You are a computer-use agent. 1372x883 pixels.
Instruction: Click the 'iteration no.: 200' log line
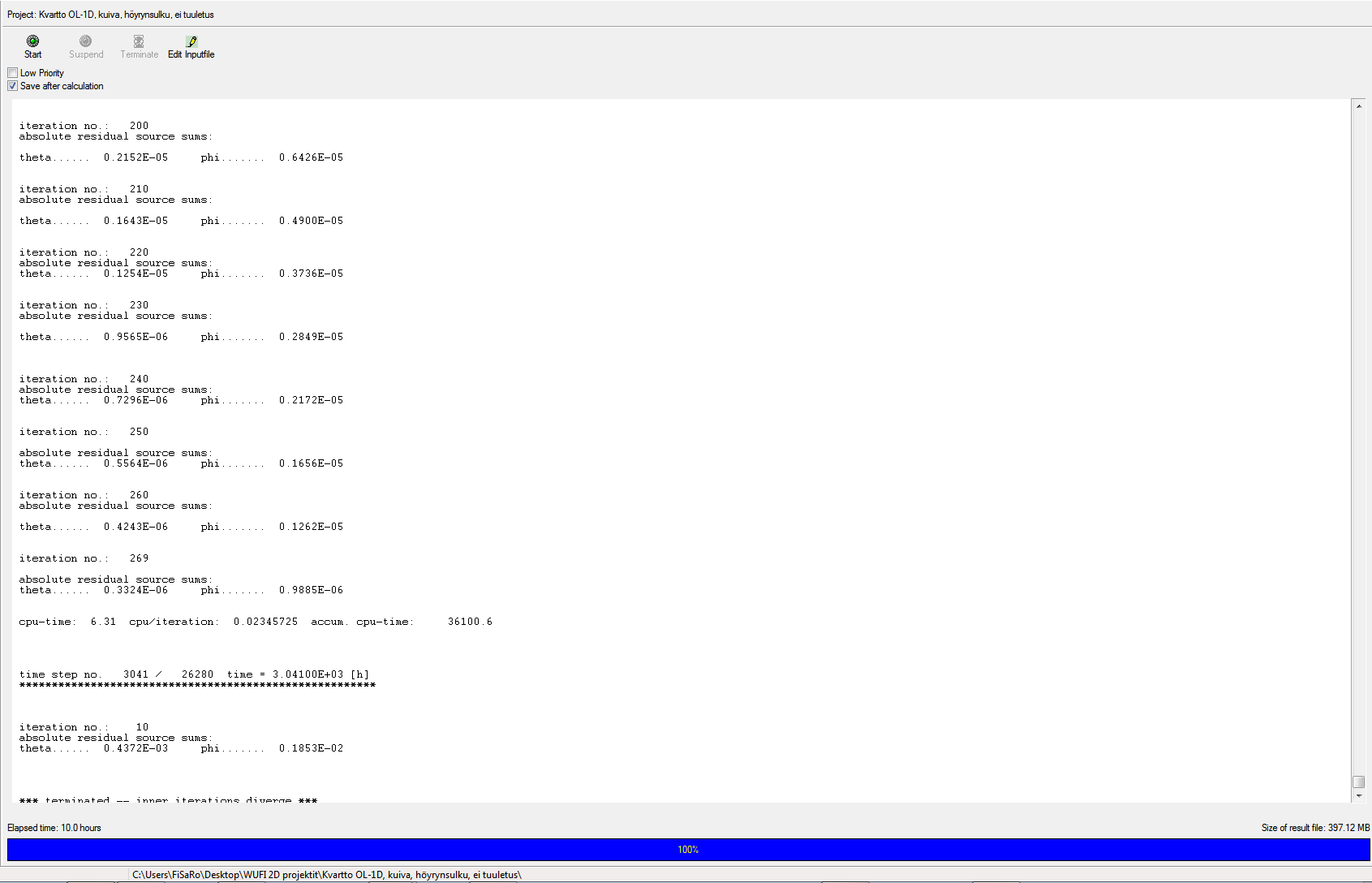pos(84,126)
